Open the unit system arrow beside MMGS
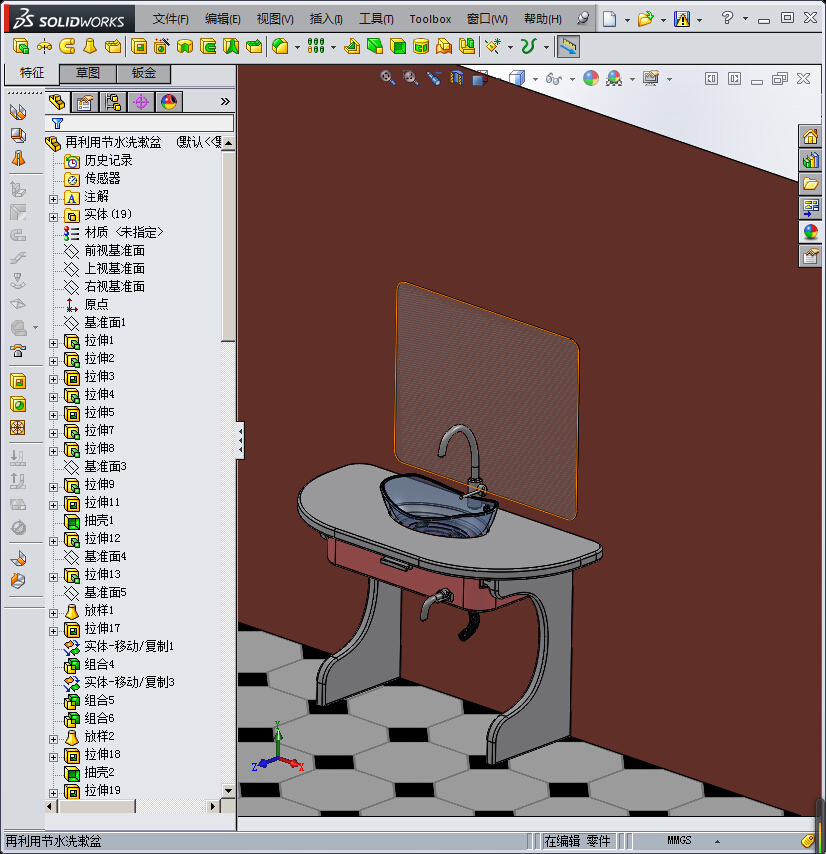This screenshot has width=826, height=854. click(717, 841)
